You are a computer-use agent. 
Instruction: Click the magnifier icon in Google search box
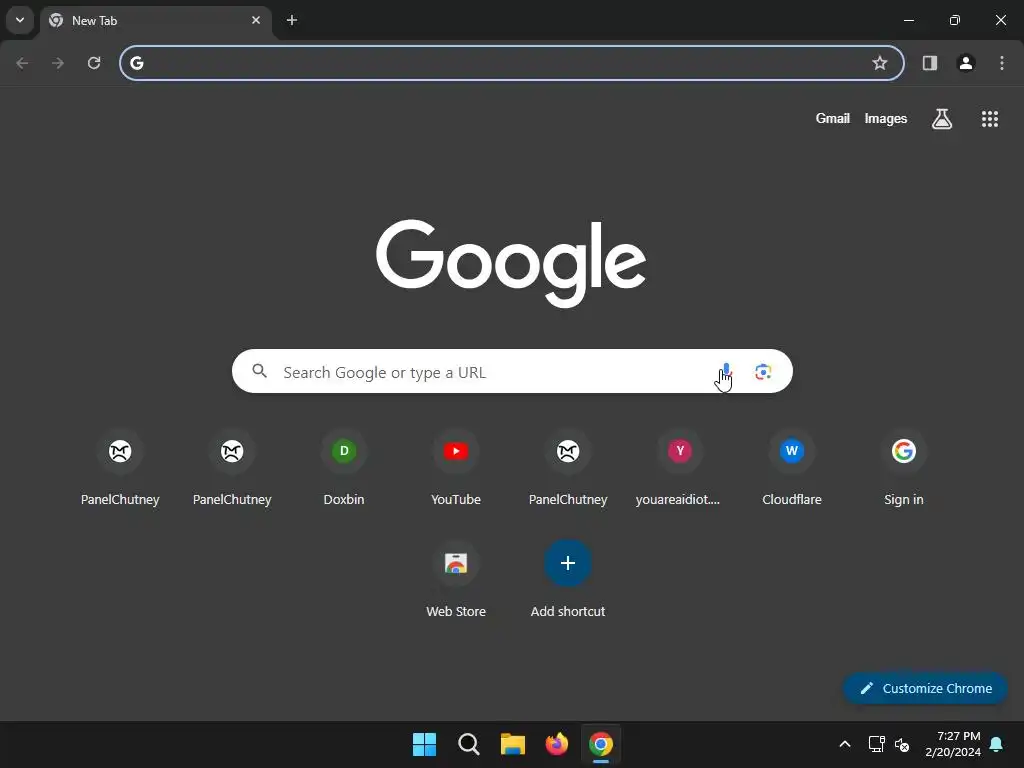(260, 371)
